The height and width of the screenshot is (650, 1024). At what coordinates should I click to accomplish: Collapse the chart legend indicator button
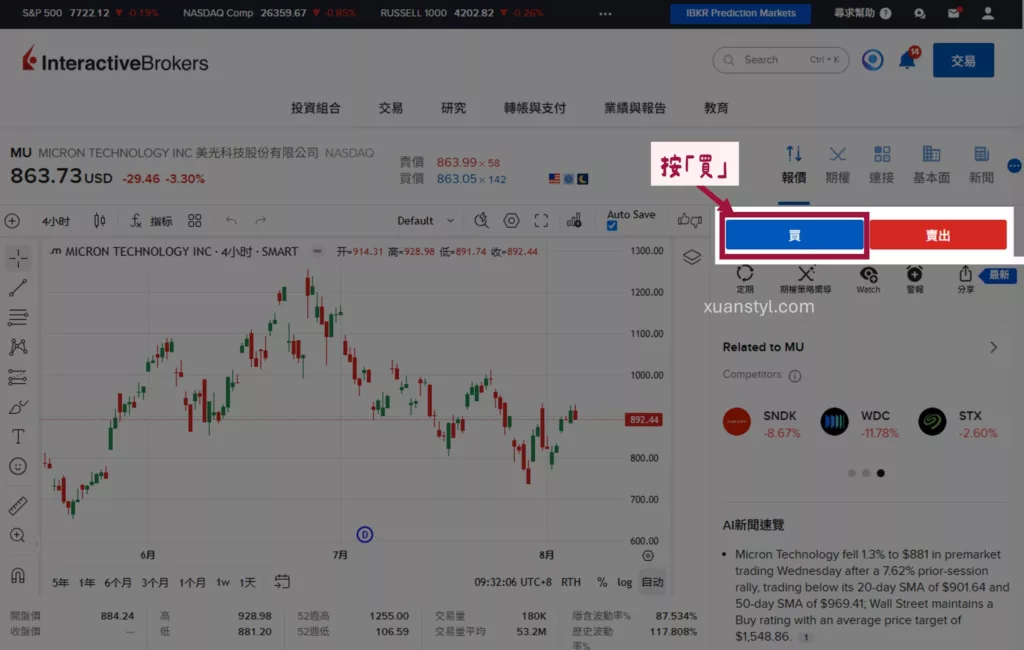tap(317, 252)
